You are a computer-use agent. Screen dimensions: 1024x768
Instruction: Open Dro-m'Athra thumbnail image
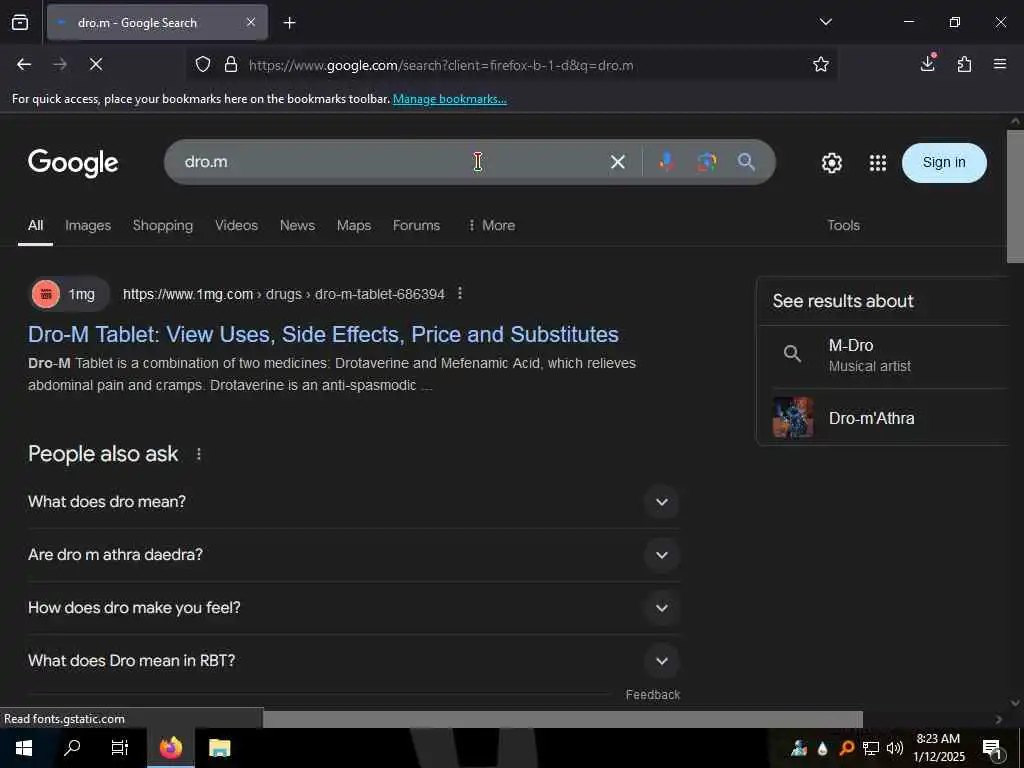[793, 417]
